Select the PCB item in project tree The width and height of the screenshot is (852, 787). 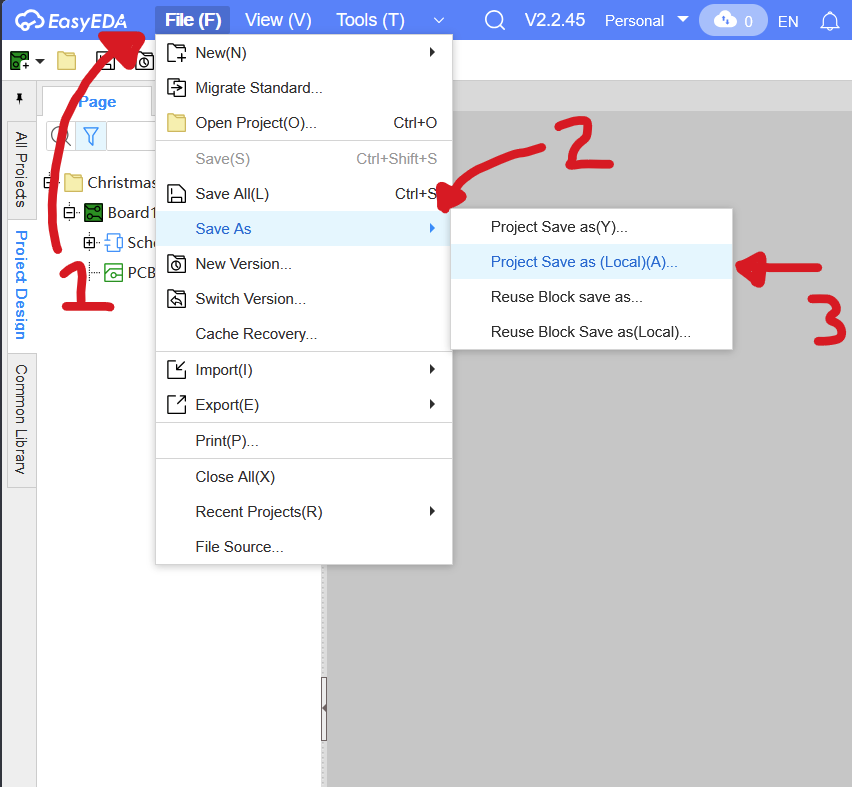(140, 272)
